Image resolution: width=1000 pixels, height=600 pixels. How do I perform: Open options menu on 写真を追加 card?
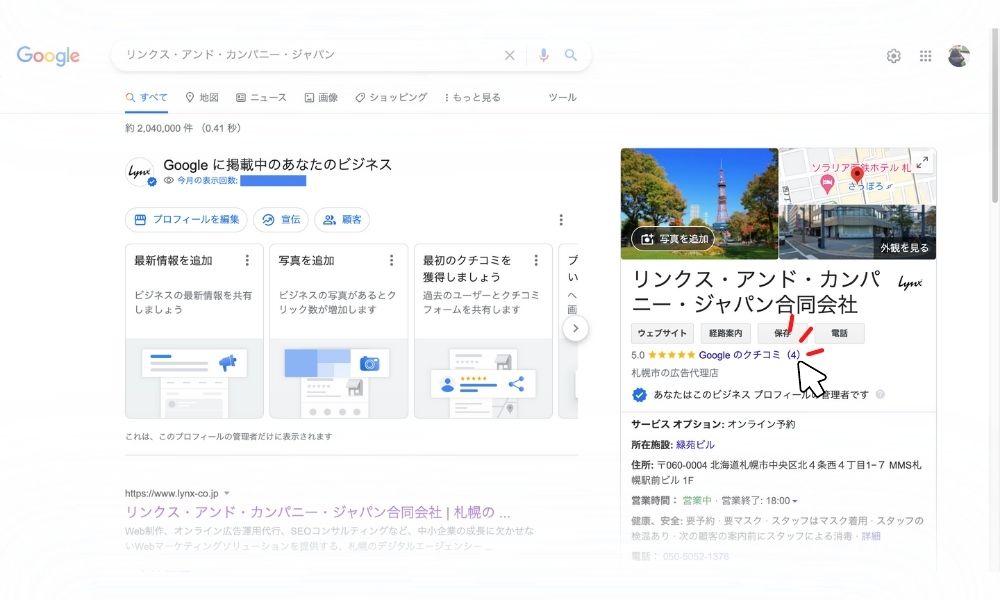click(391, 260)
